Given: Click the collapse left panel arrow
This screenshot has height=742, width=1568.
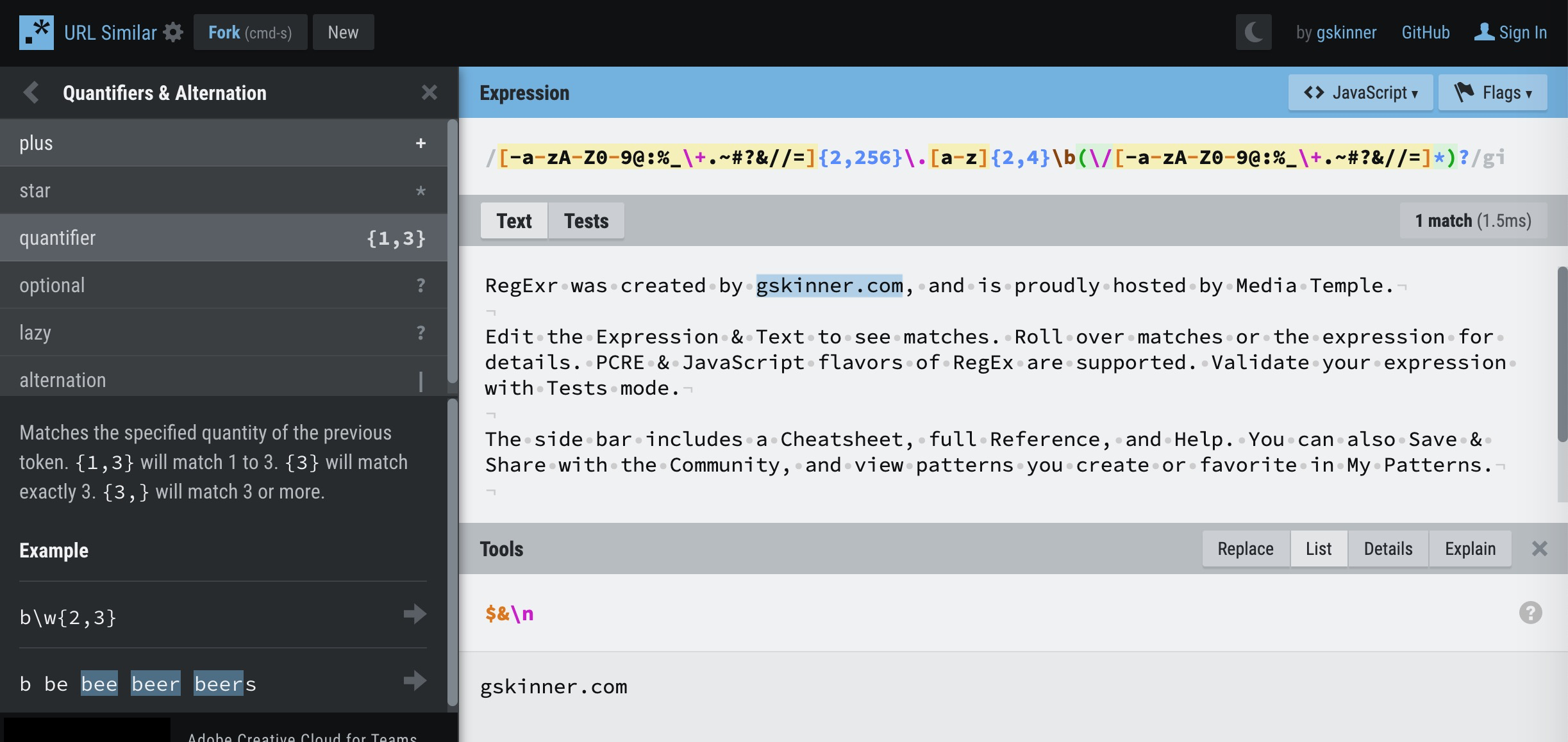Looking at the screenshot, I should [x=29, y=92].
